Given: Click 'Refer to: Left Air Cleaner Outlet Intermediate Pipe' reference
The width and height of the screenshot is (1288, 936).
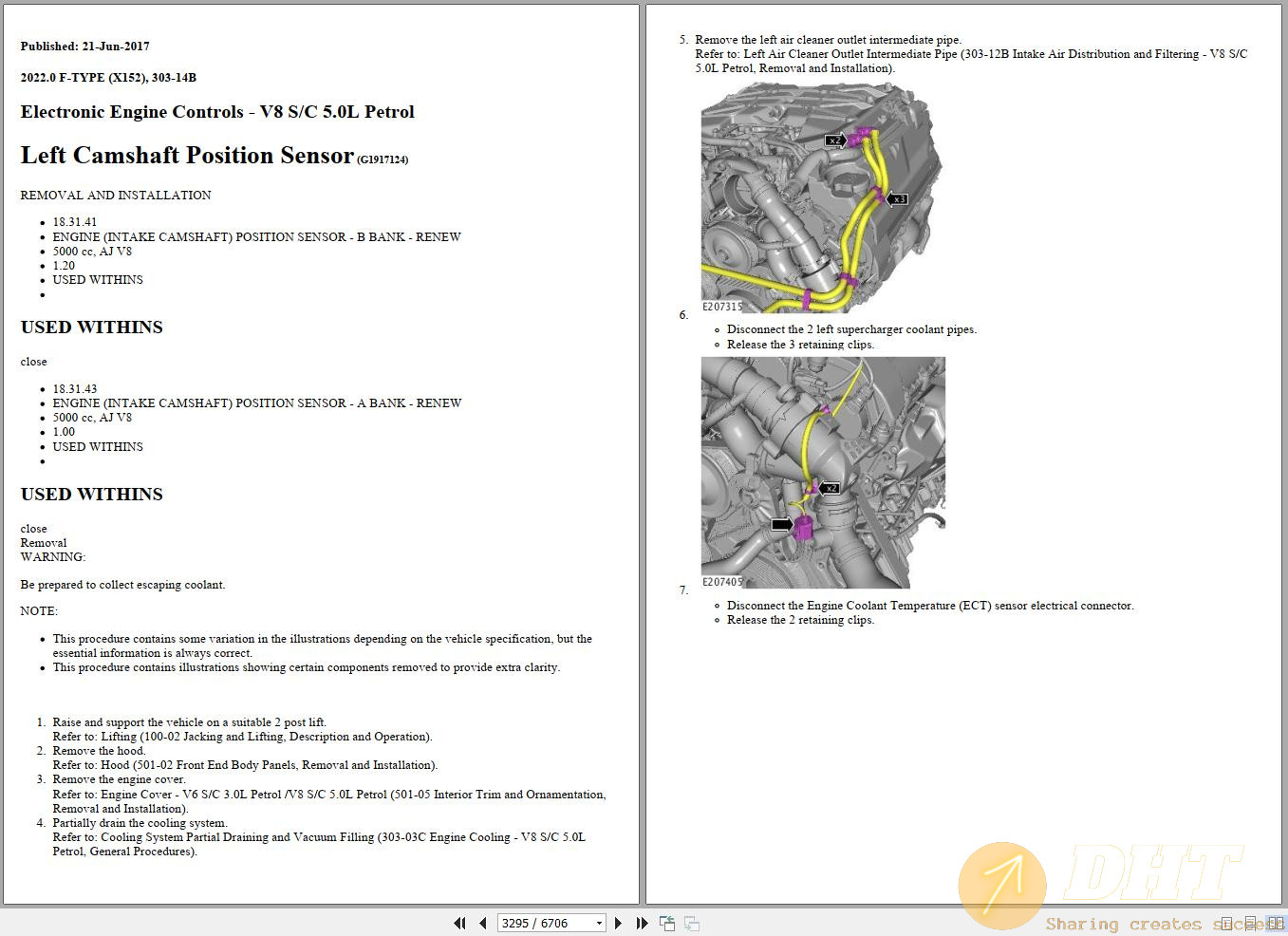Looking at the screenshot, I should (x=971, y=61).
